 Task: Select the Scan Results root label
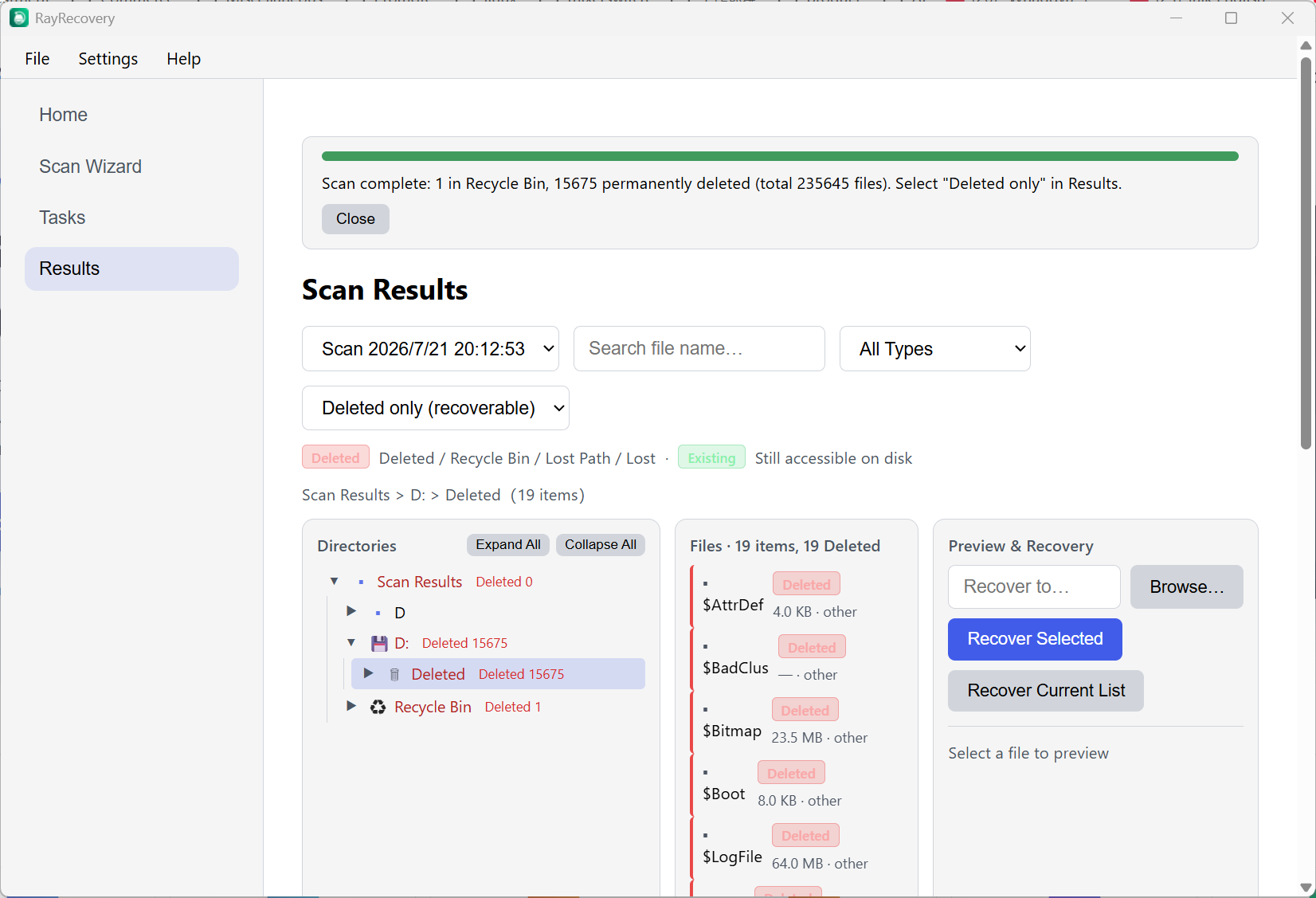pyautogui.click(x=419, y=582)
